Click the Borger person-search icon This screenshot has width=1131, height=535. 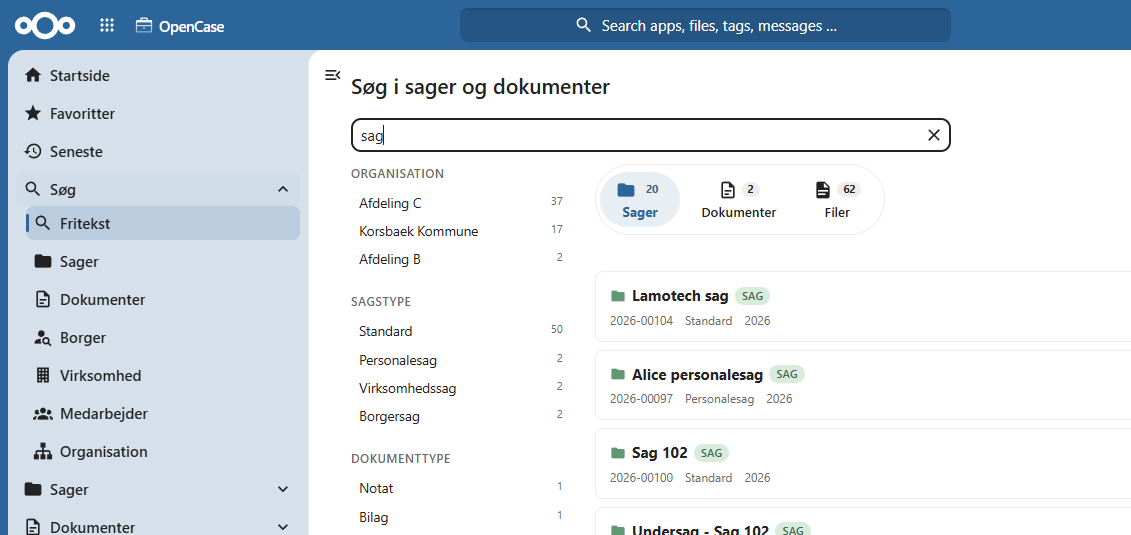coord(43,337)
